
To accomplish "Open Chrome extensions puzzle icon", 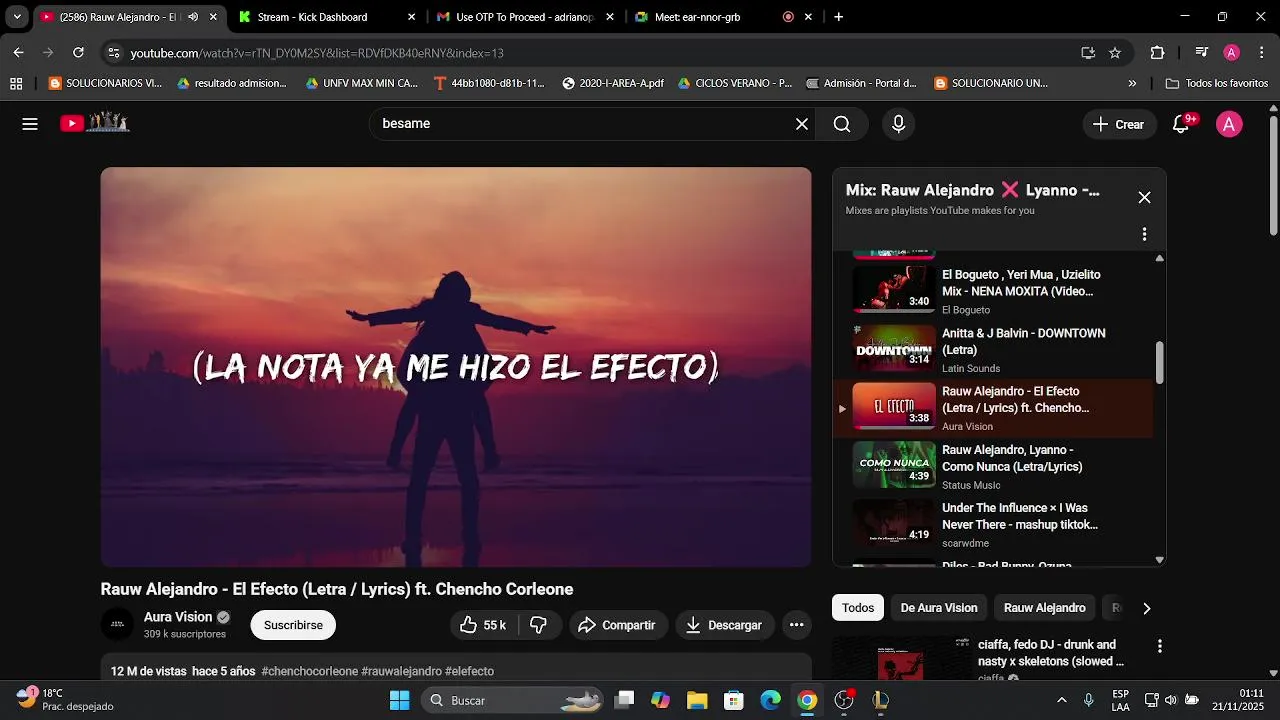I will click(1157, 53).
